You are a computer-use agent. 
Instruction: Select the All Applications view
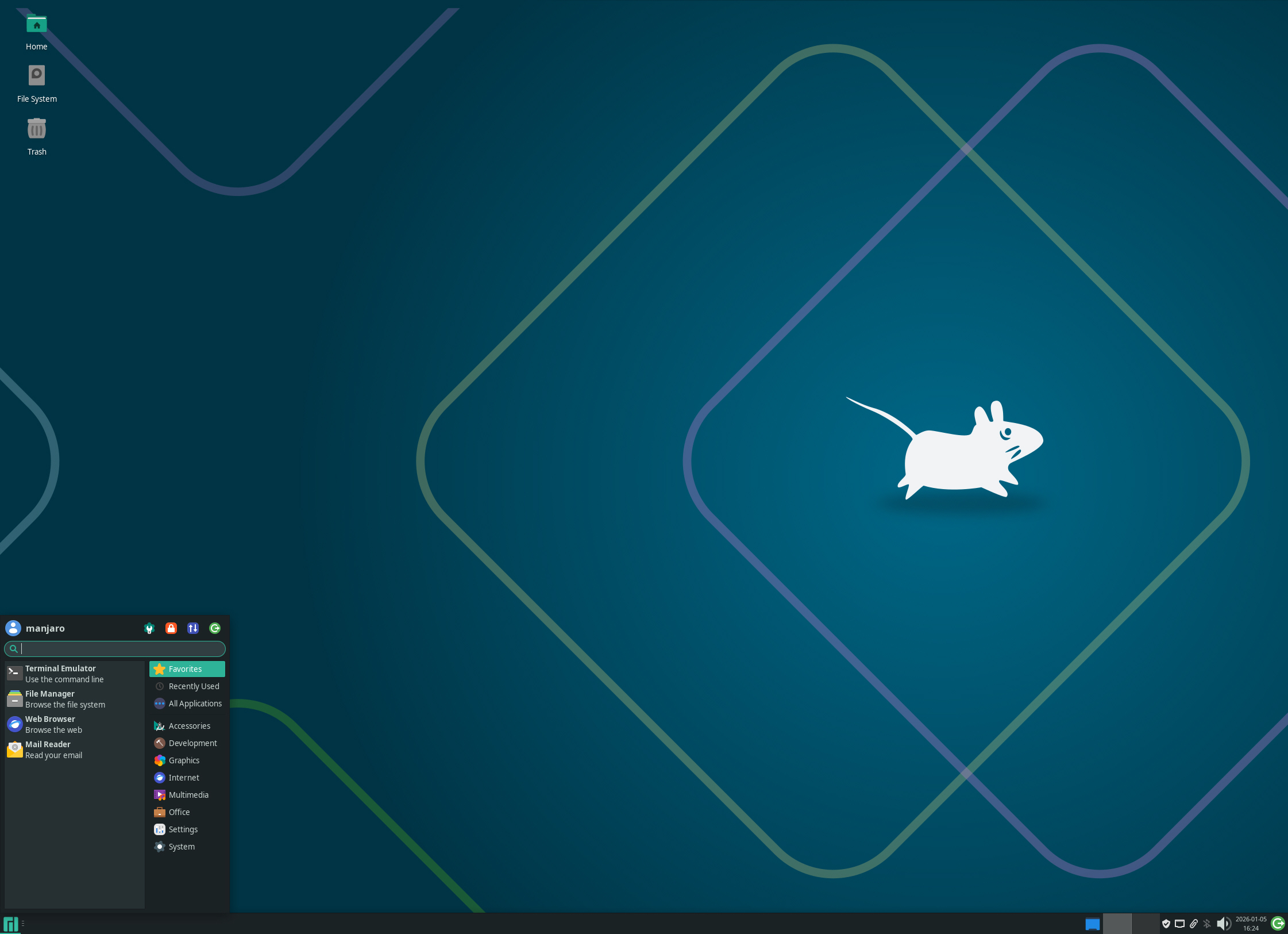(x=195, y=703)
